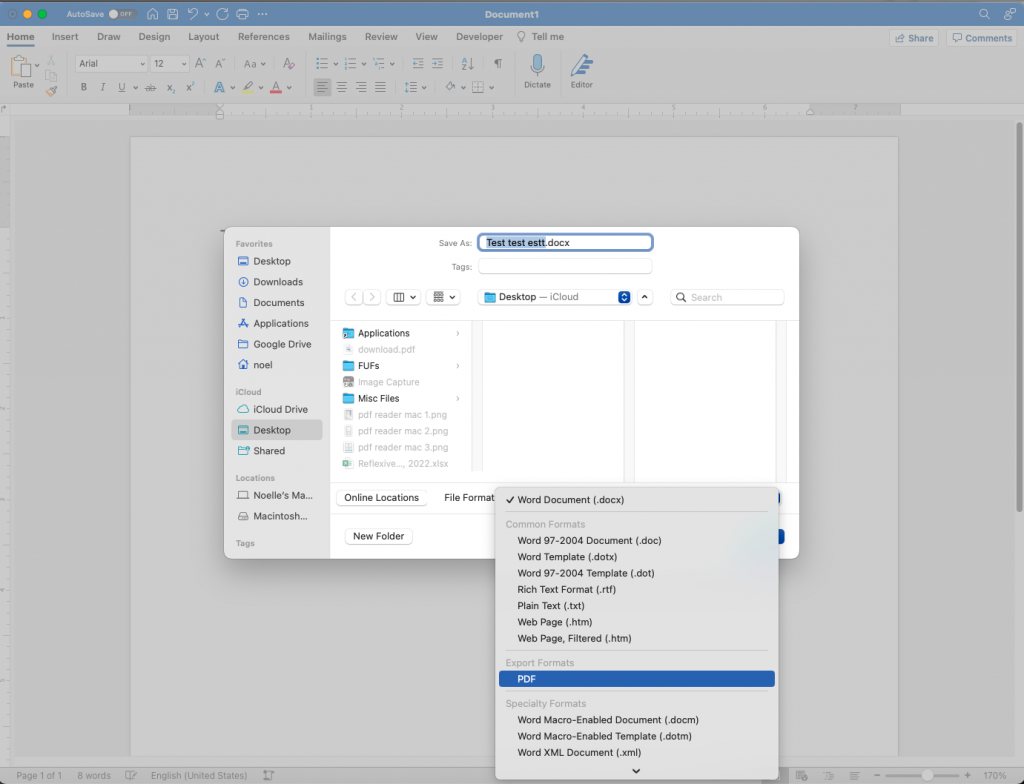Select Downloads in the Favorites sidebar
This screenshot has width=1024, height=784.
click(277, 282)
